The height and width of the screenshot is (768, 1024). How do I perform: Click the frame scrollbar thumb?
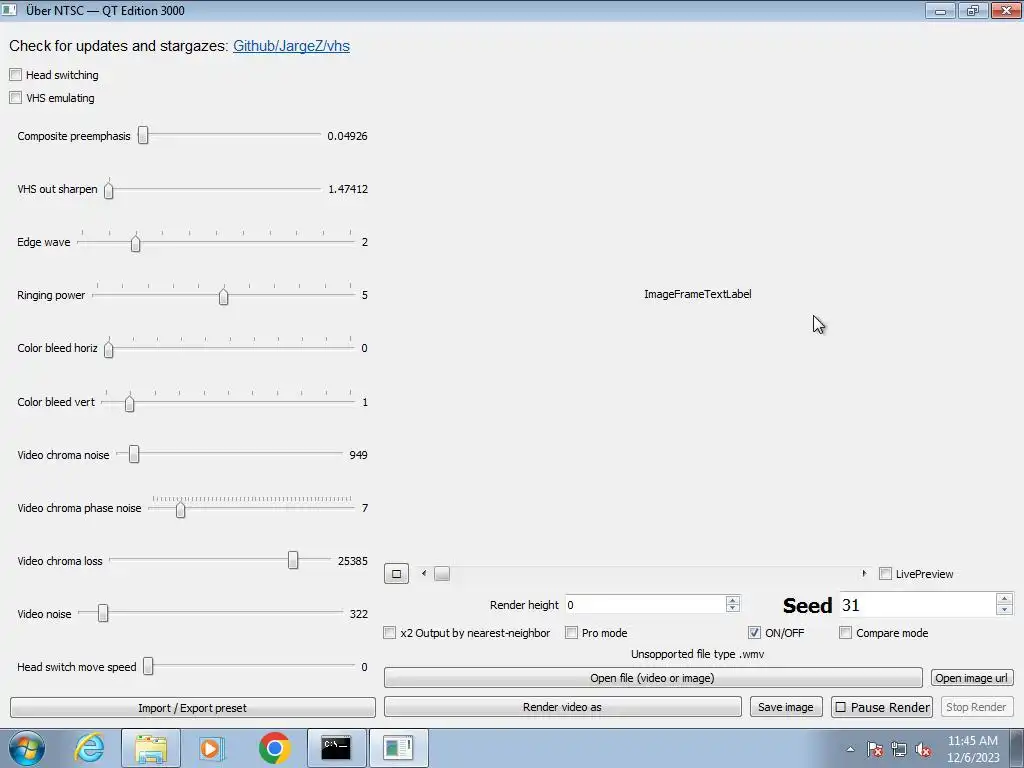442,573
